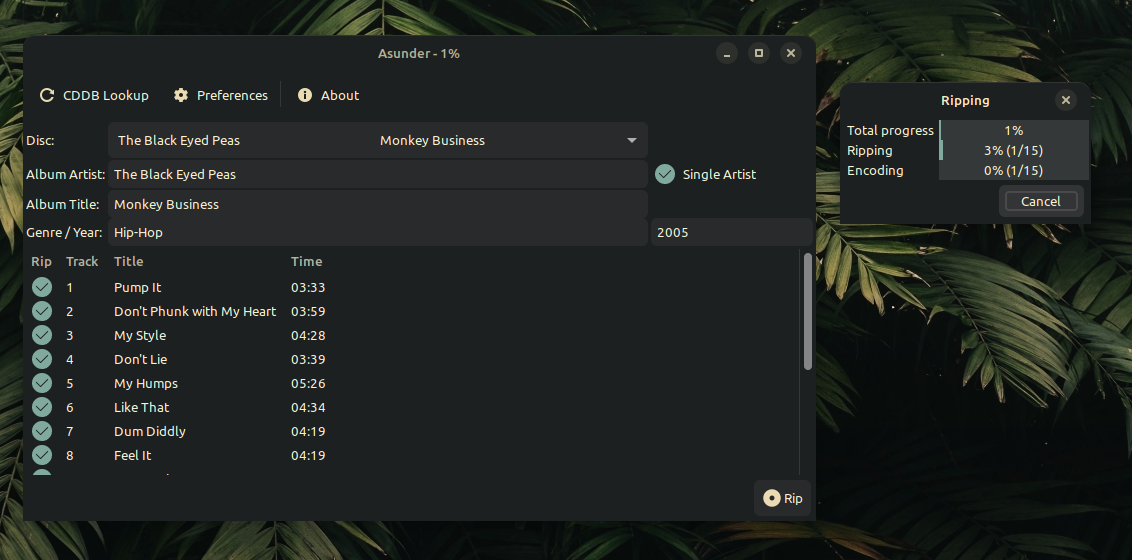Sort by the Track column header
1132x560 pixels.
(x=82, y=261)
